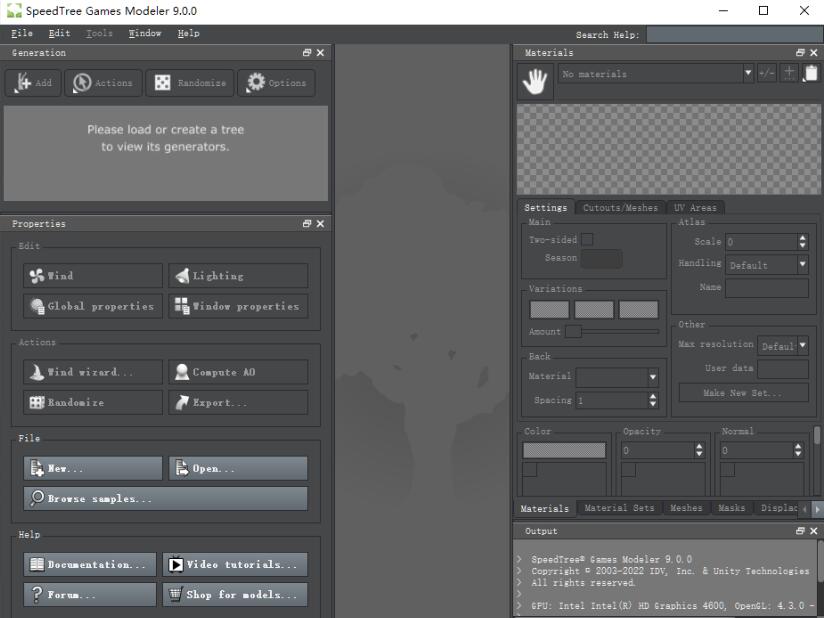This screenshot has height=618, width=824.
Task: Close the Output panel
Action: pos(813,531)
